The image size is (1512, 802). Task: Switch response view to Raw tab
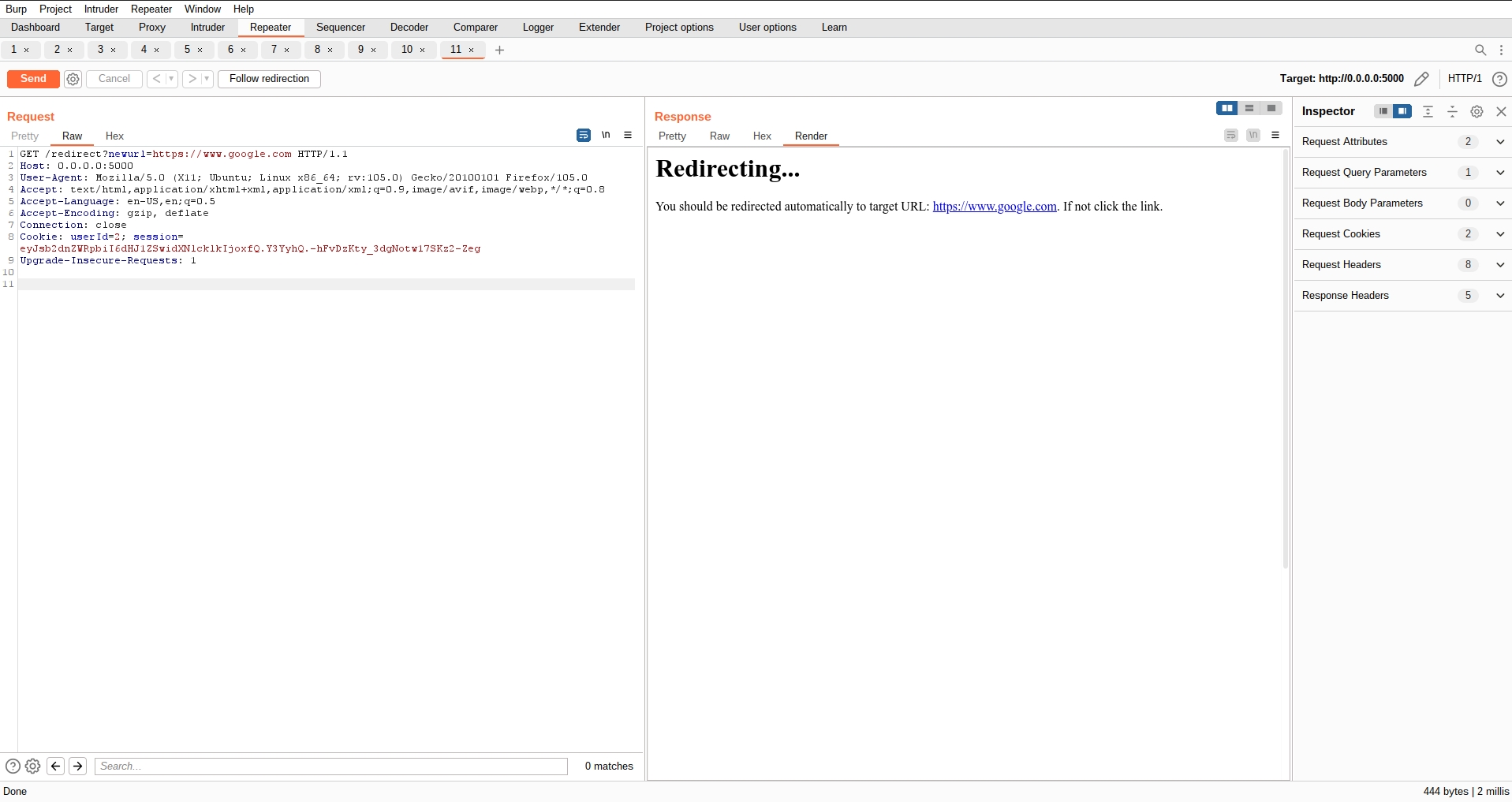[719, 136]
